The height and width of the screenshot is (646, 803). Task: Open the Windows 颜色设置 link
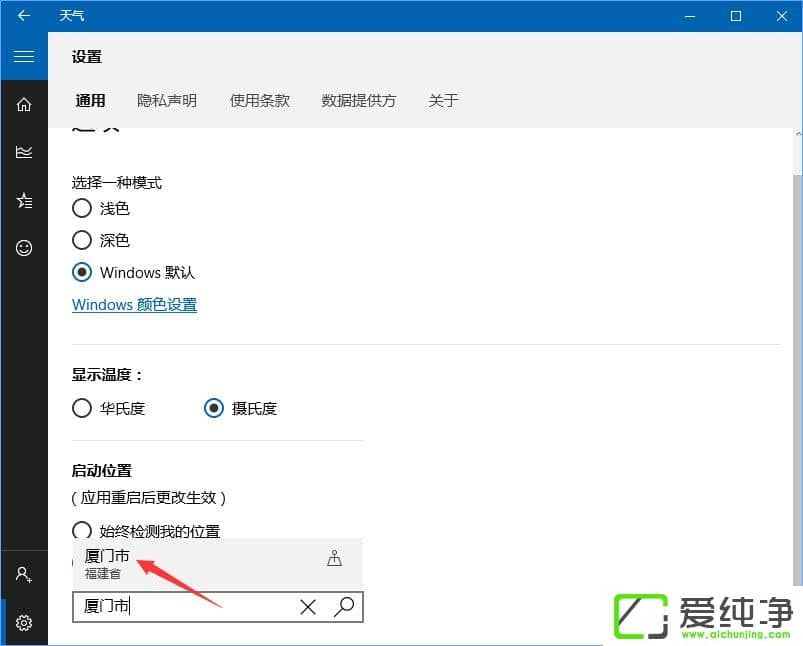coord(134,304)
